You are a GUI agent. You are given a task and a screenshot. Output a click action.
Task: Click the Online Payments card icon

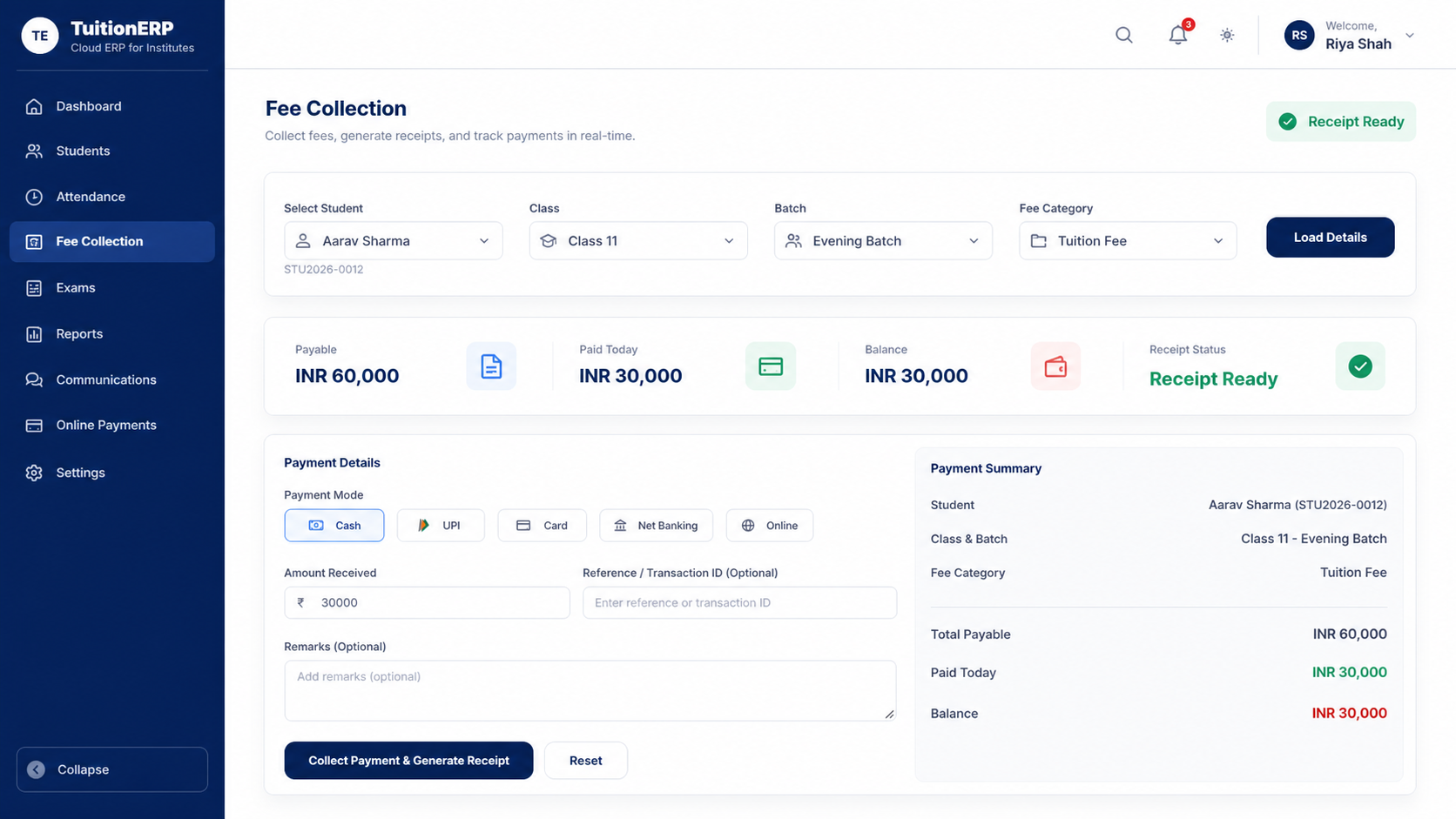point(34,426)
